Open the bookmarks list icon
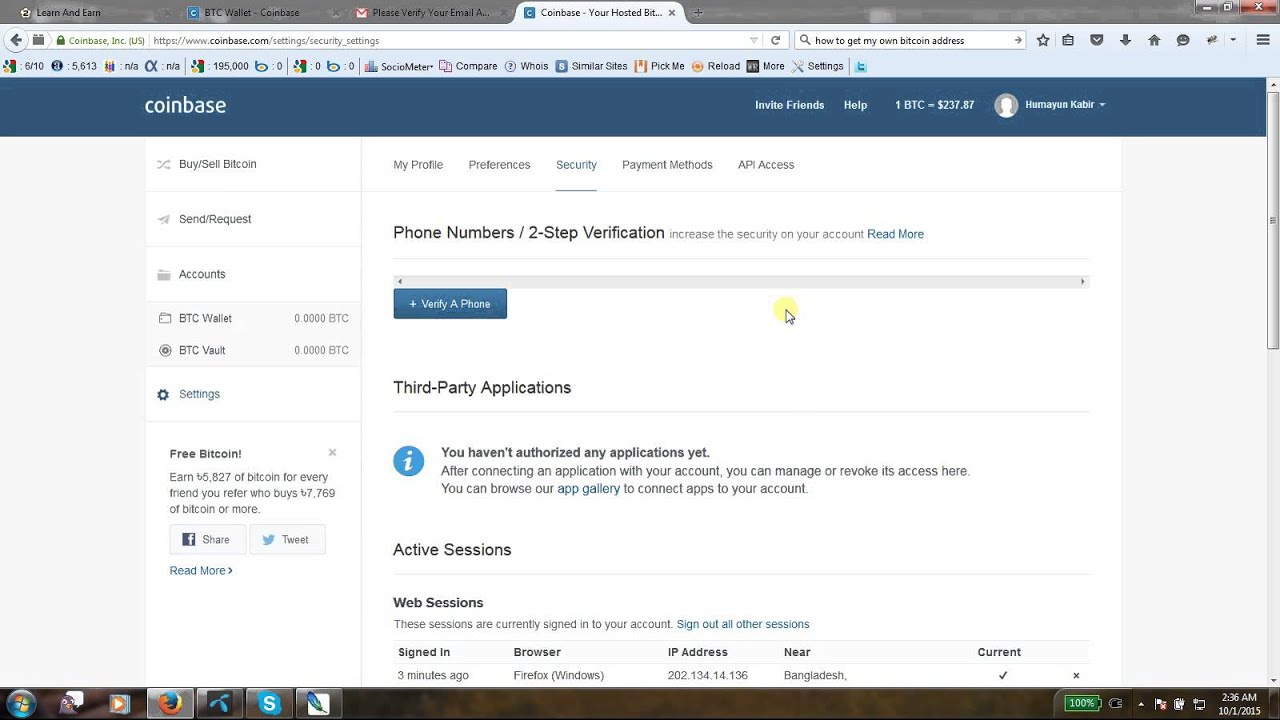 pos(1068,40)
